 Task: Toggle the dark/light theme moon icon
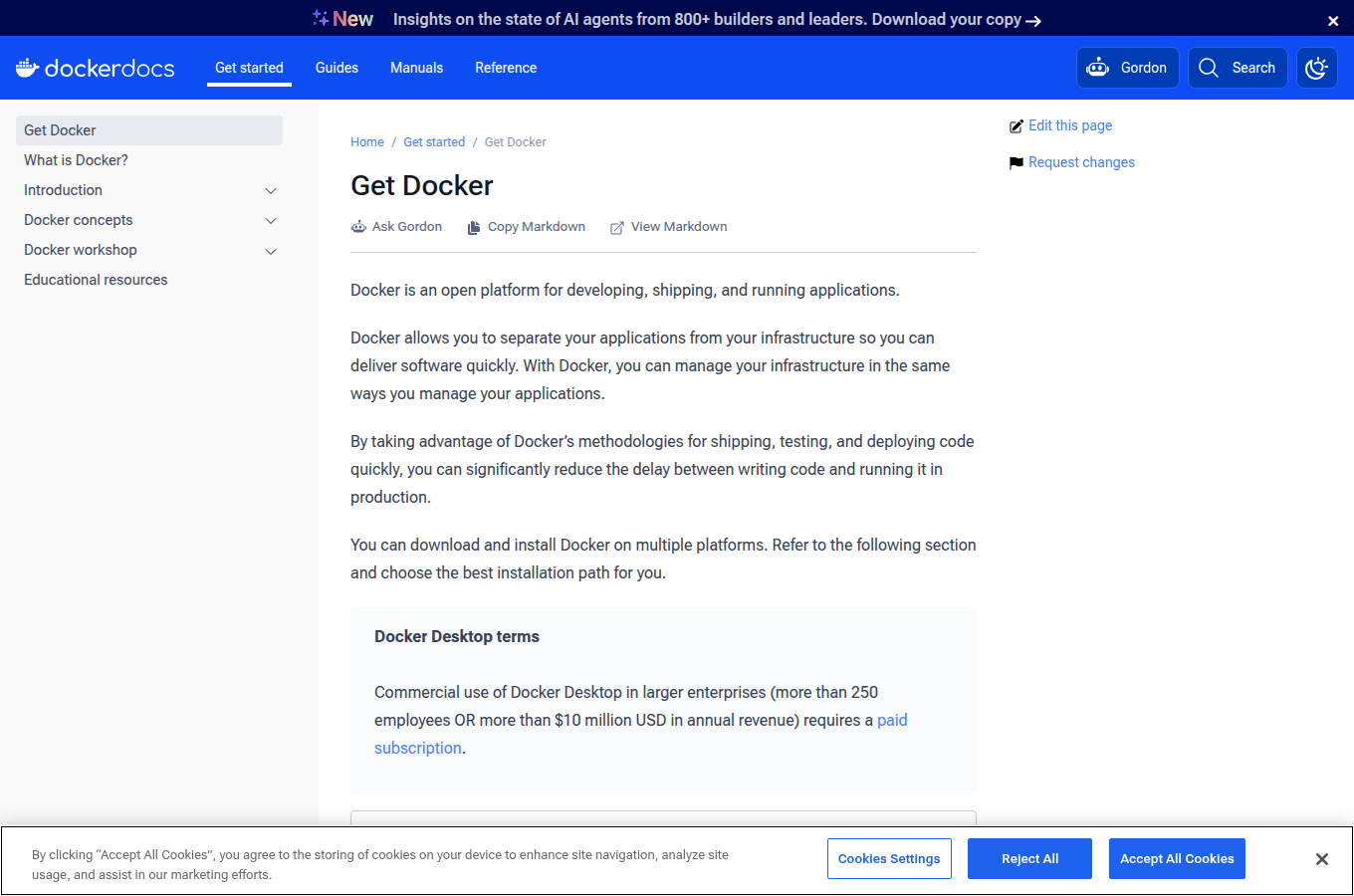coord(1317,68)
